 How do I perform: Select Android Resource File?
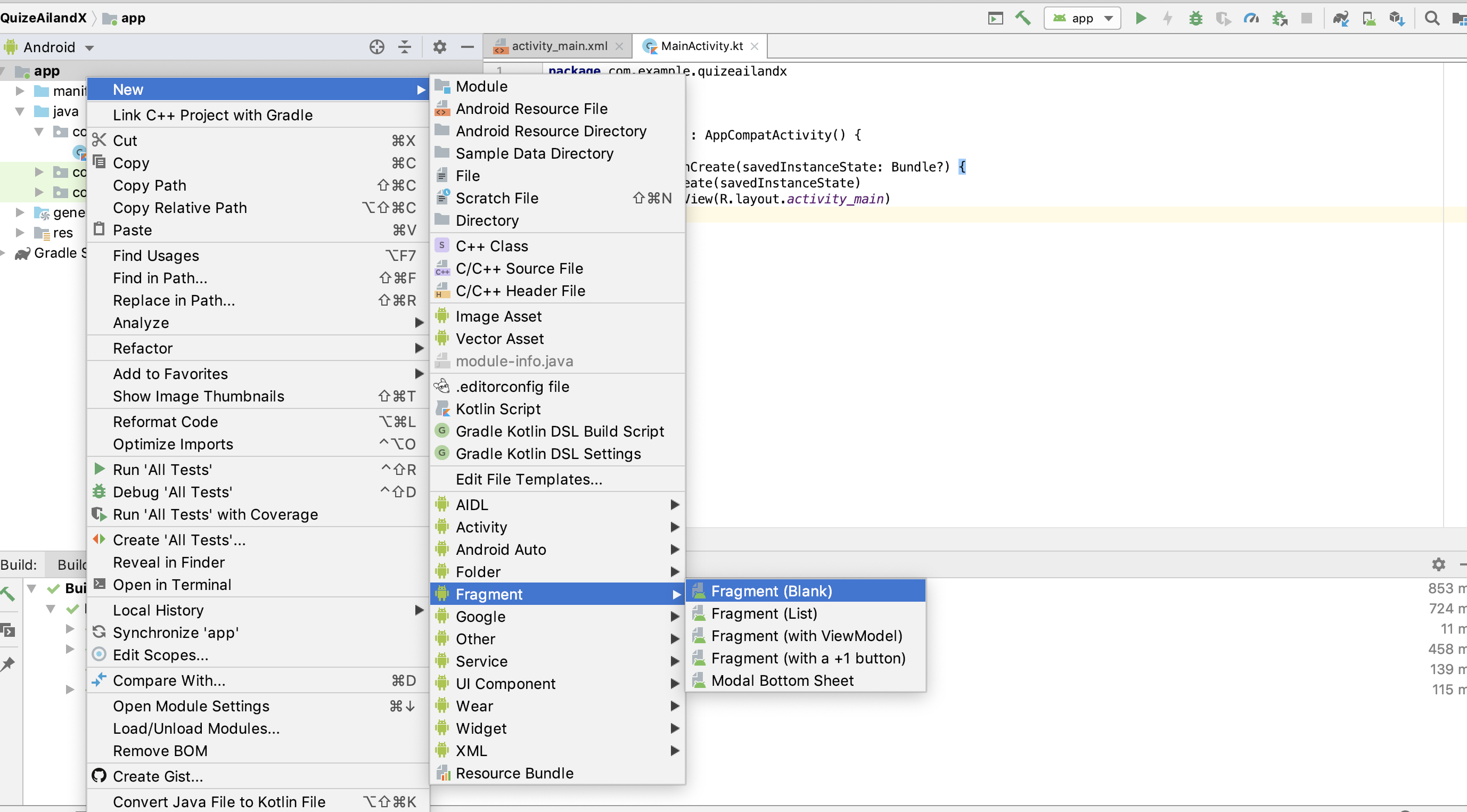point(558,108)
